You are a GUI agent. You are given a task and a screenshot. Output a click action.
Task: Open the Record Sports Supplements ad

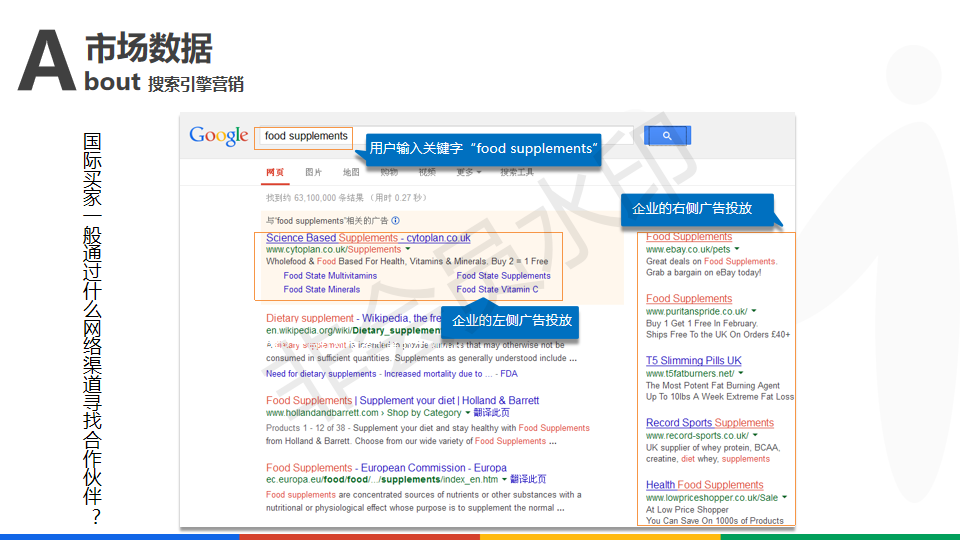point(709,422)
